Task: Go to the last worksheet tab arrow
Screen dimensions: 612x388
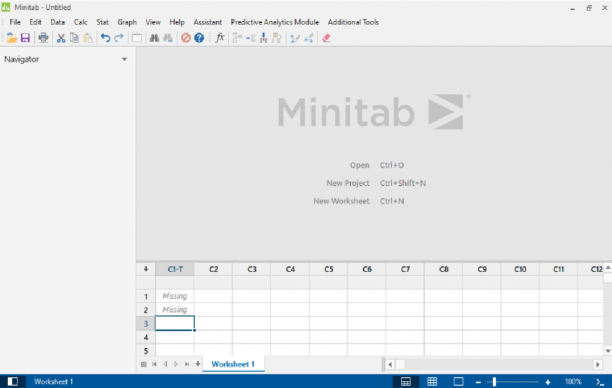Action: click(x=187, y=364)
